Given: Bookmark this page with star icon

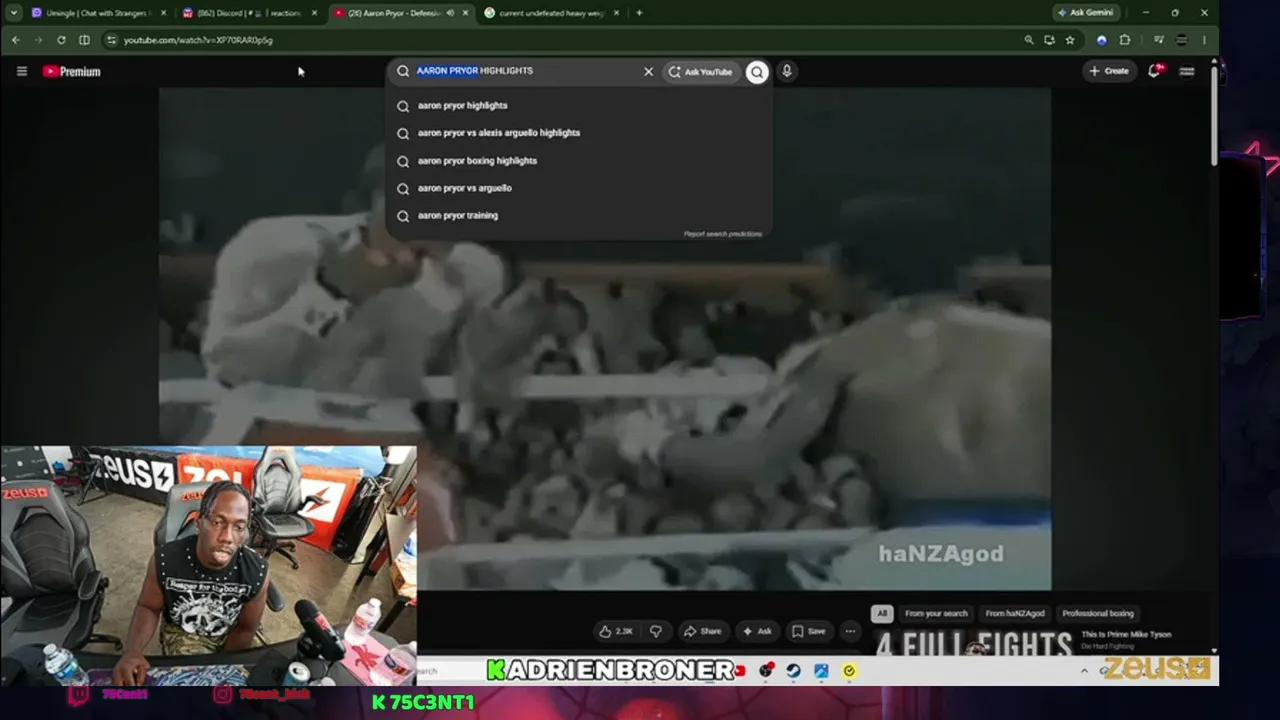Looking at the screenshot, I should (1070, 40).
